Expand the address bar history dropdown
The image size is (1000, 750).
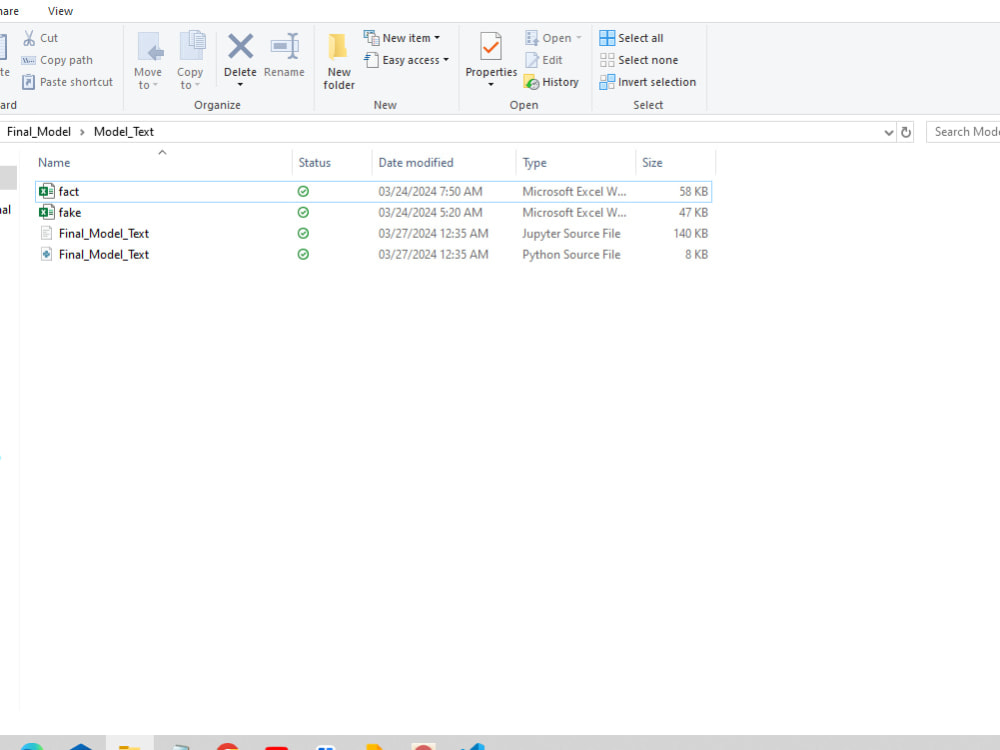coord(888,133)
